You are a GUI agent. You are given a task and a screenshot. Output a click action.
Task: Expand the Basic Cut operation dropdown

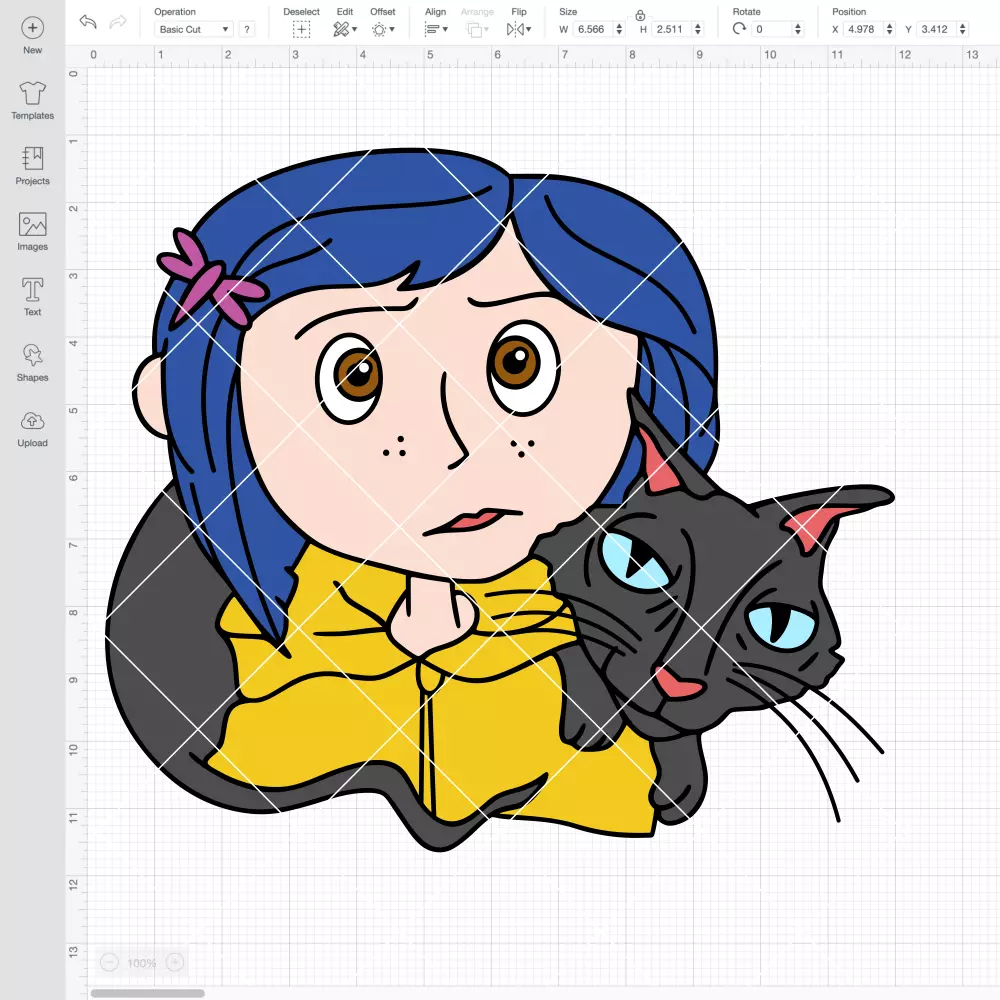194,29
